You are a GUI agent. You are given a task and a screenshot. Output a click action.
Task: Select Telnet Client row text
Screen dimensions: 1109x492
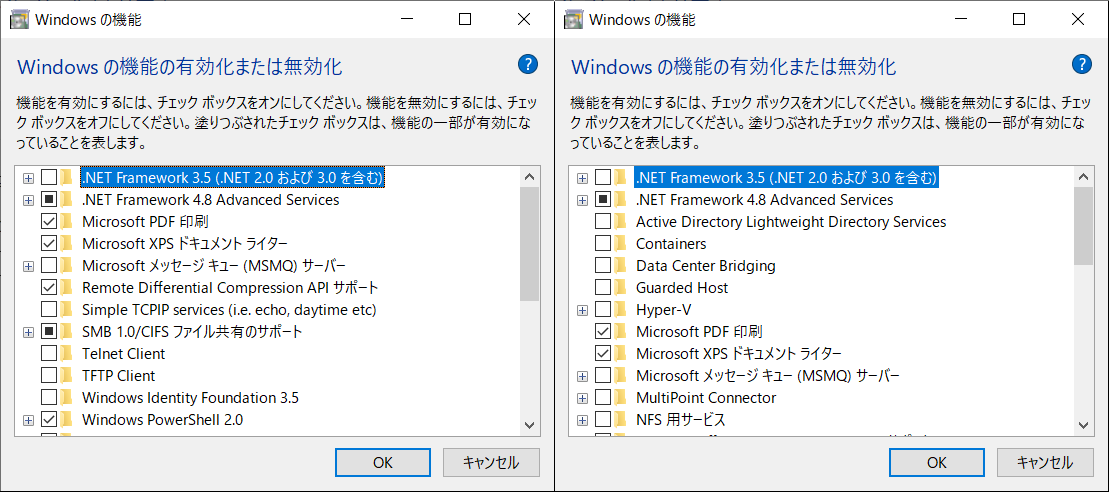[x=124, y=353]
